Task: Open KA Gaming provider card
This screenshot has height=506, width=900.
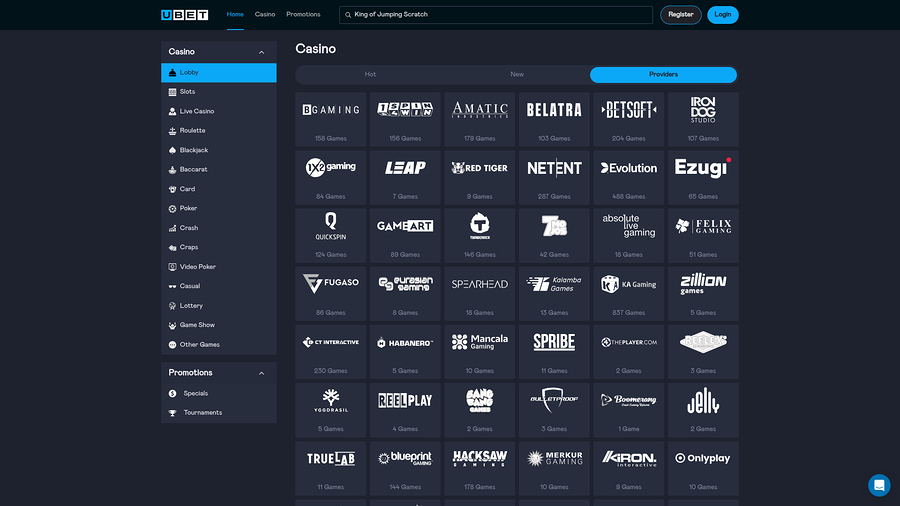Action: click(629, 294)
